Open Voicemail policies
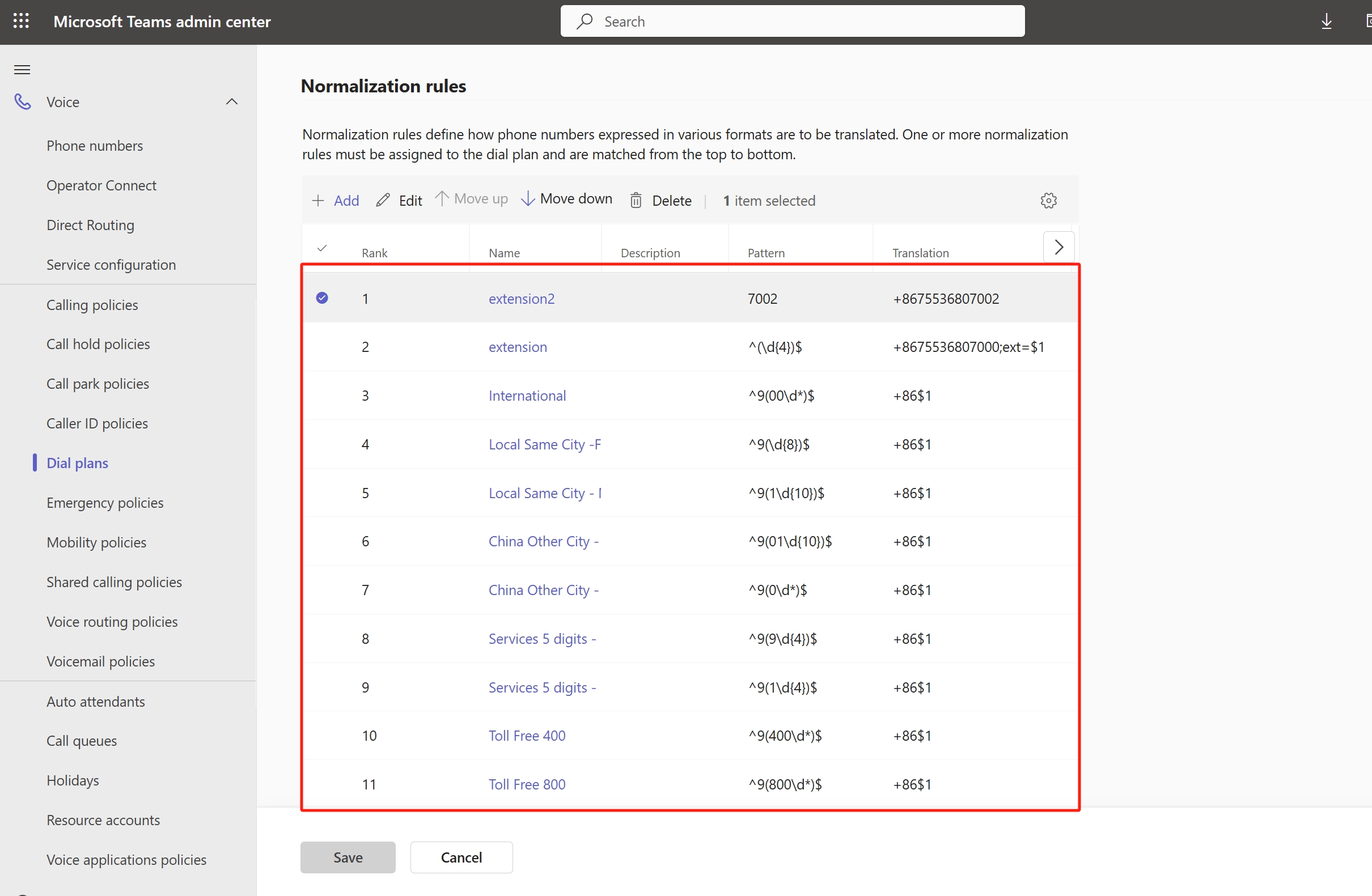The image size is (1372, 896). click(101, 662)
